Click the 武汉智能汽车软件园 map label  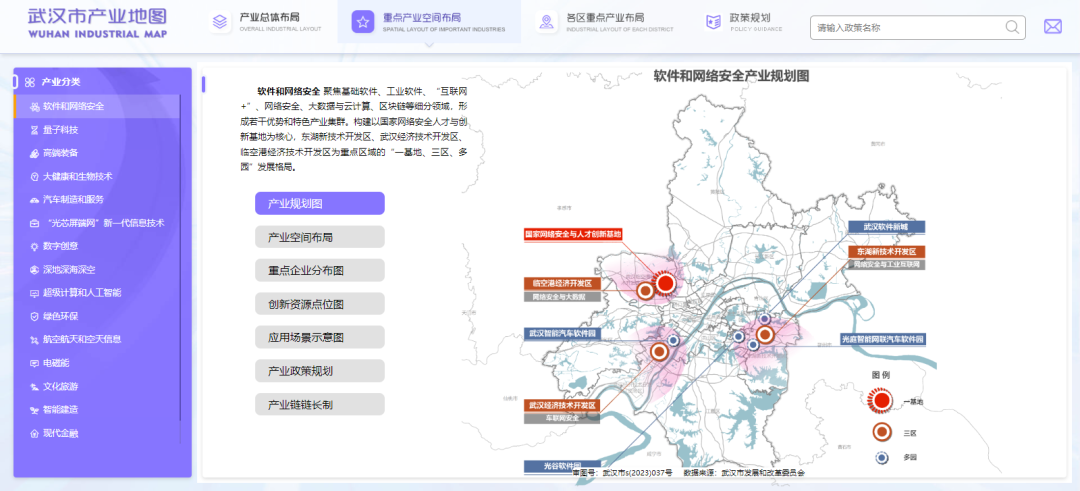point(562,333)
